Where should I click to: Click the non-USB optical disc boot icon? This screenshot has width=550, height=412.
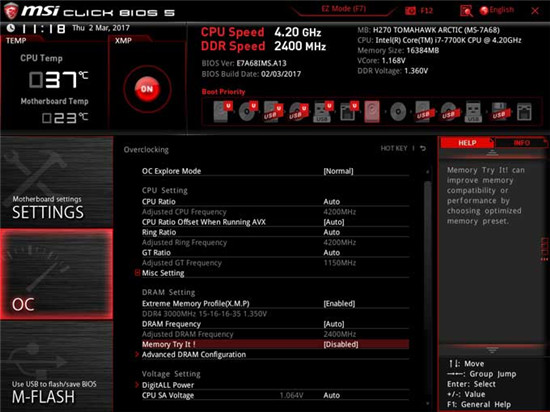(398, 112)
